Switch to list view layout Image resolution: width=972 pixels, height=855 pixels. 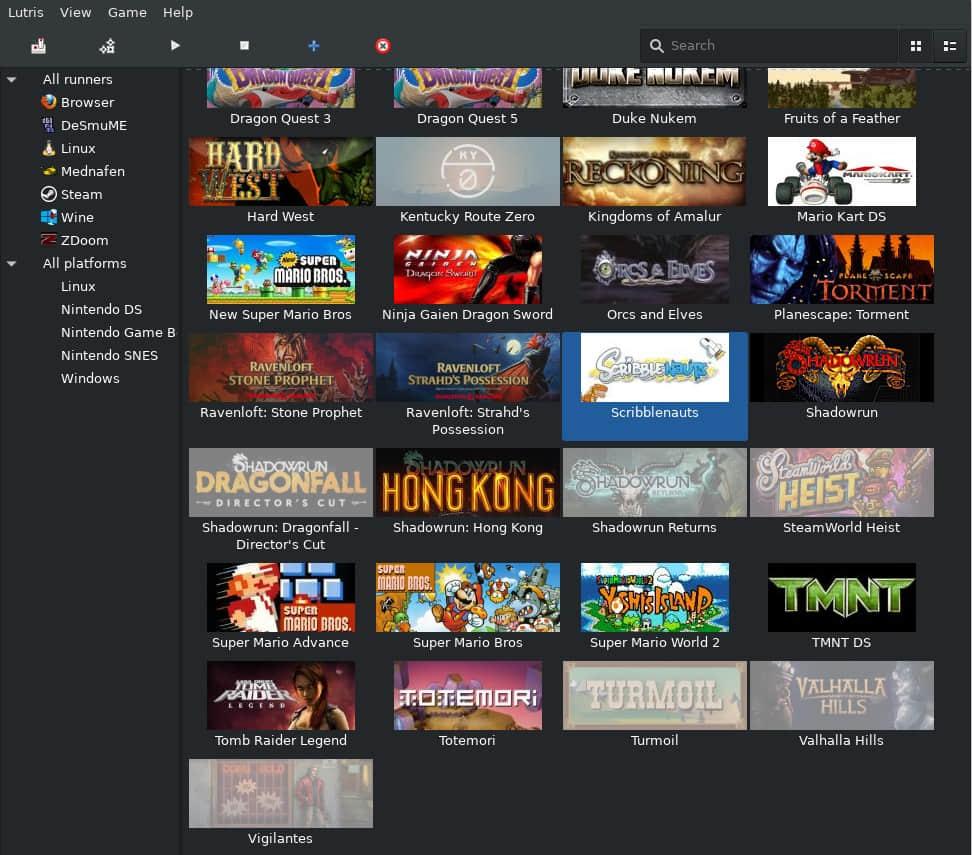948,45
